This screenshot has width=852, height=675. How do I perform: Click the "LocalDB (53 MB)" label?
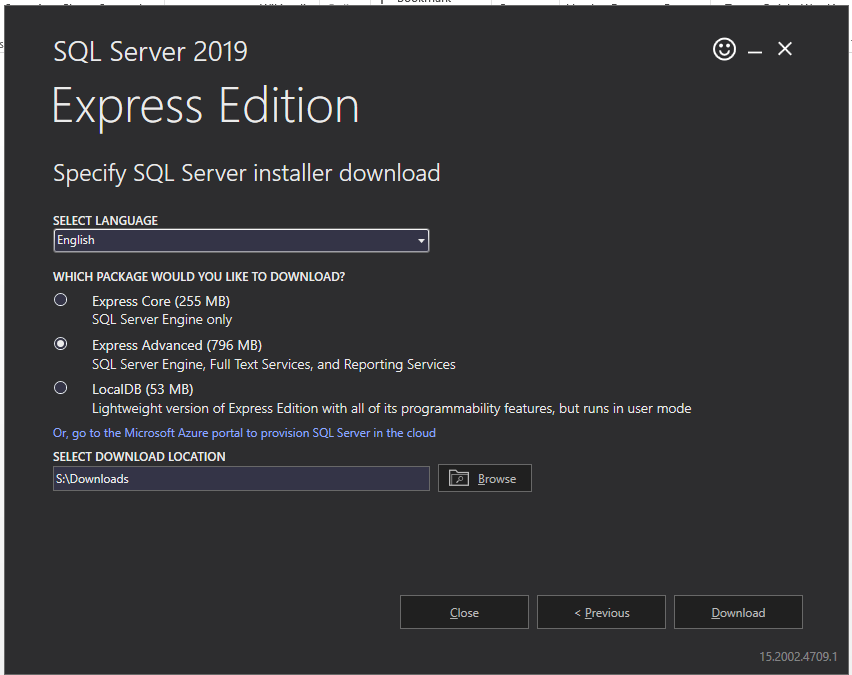(x=142, y=389)
